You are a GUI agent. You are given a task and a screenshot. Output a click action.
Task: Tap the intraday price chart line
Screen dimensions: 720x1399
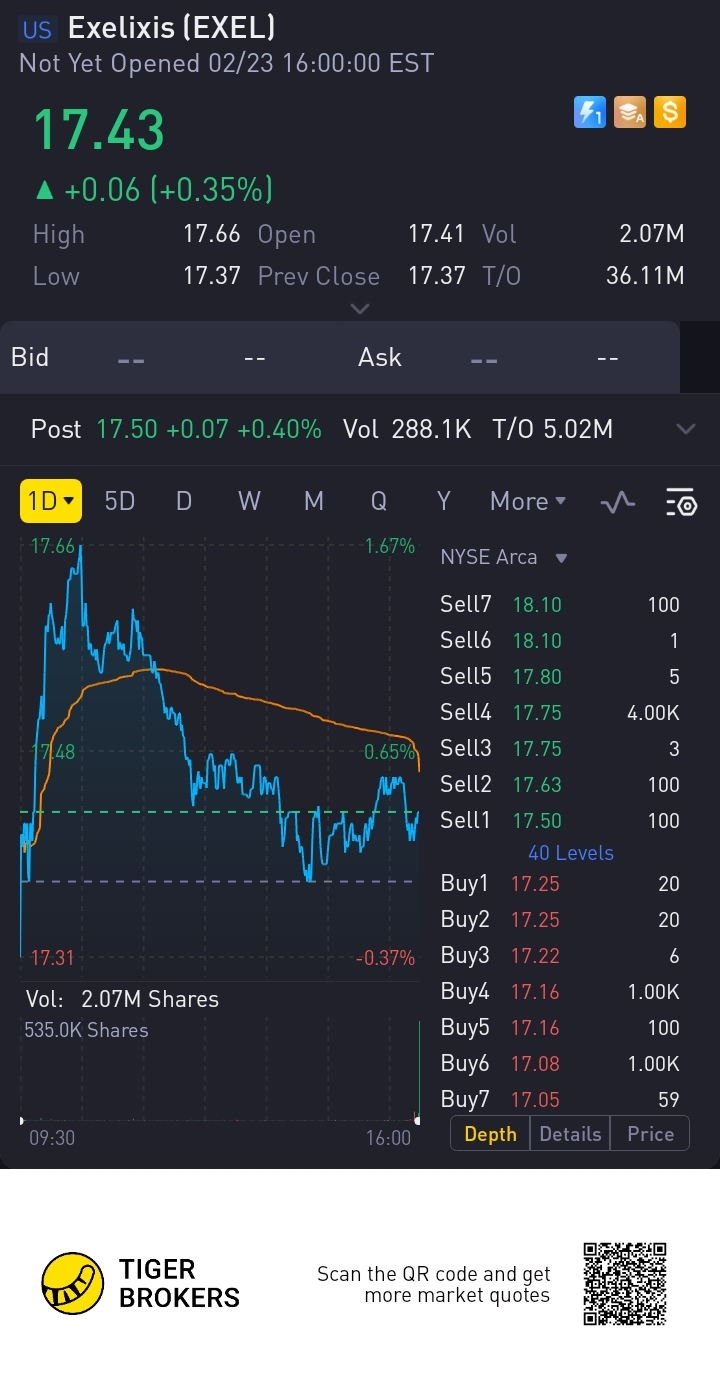pos(220,750)
